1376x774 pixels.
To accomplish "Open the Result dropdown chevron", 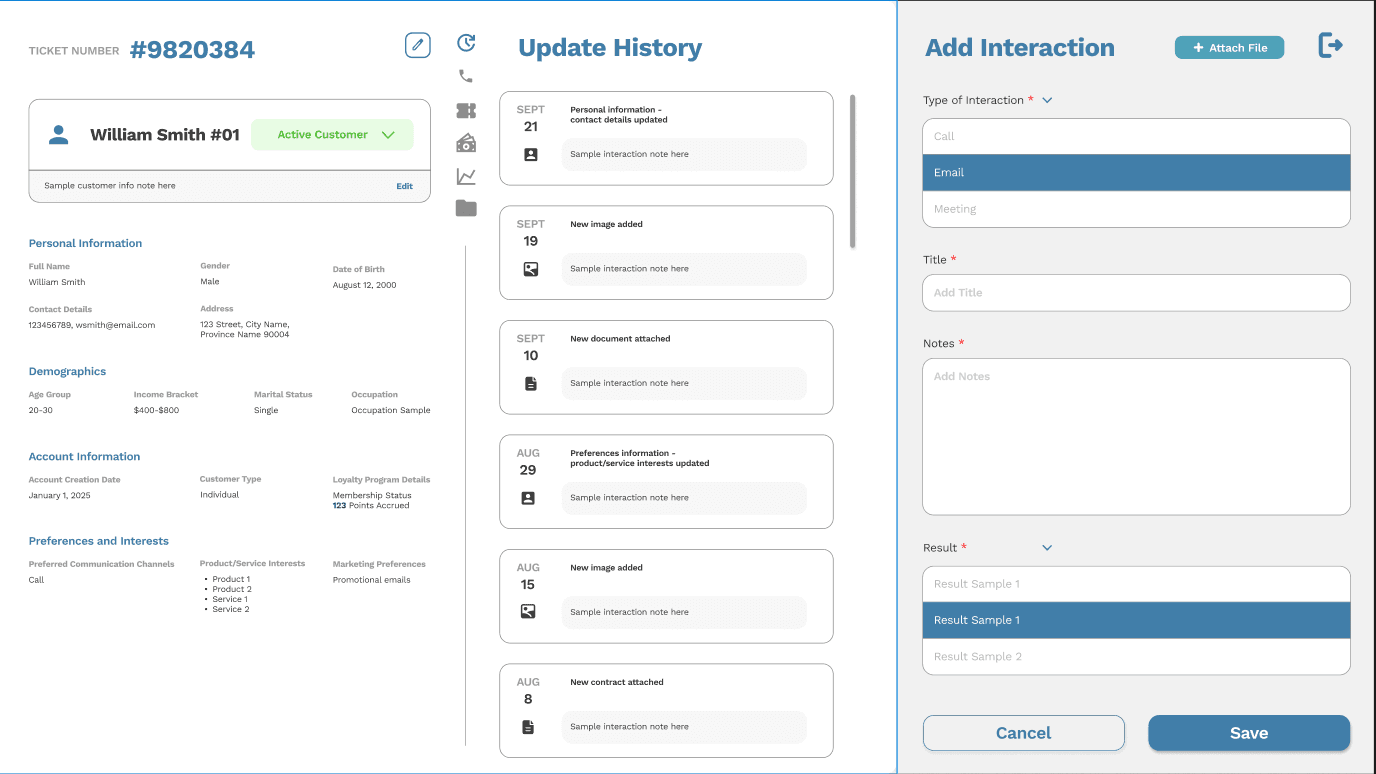I will (x=1047, y=548).
